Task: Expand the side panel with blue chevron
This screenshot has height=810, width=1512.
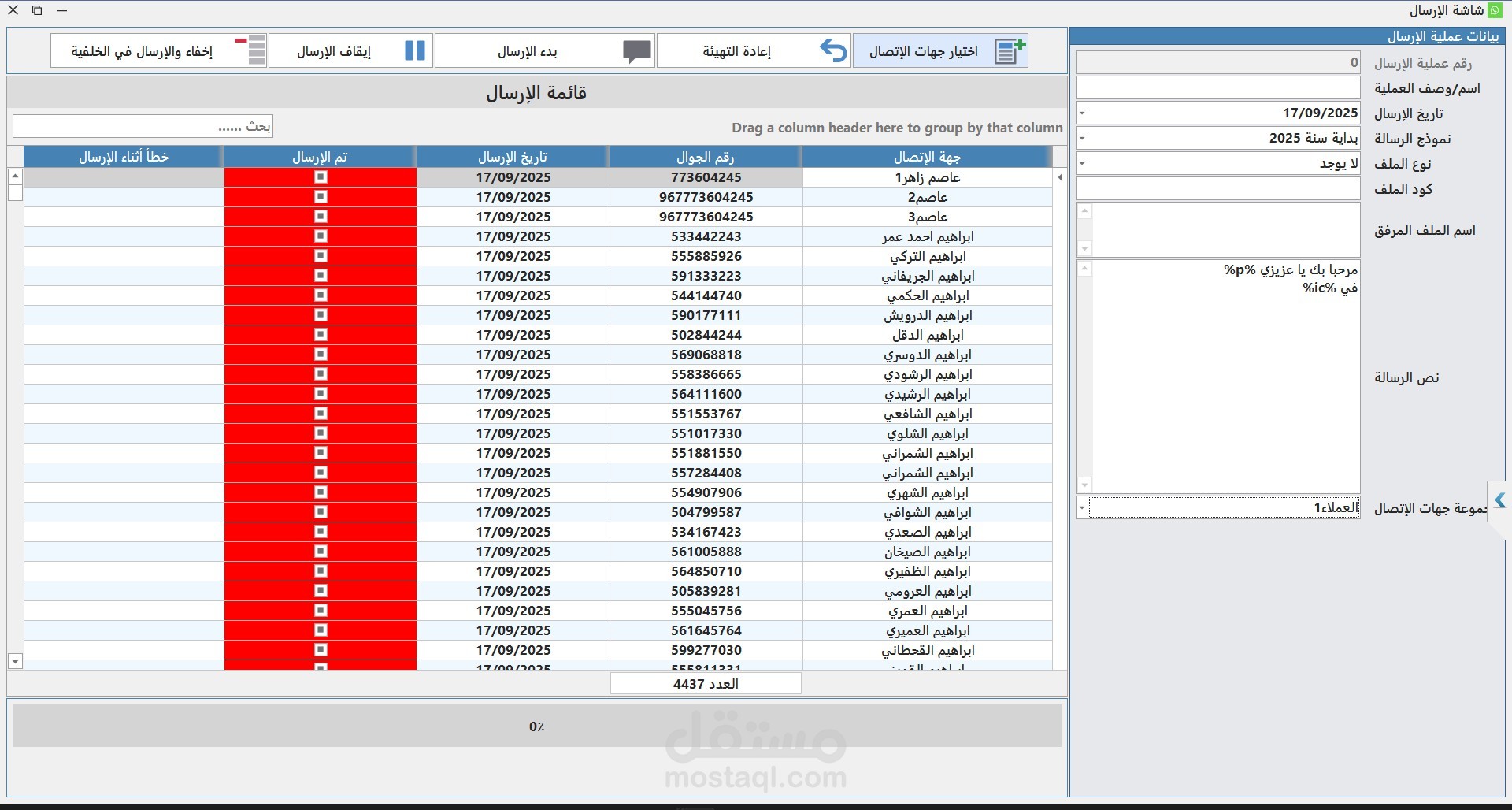Action: coord(1499,500)
